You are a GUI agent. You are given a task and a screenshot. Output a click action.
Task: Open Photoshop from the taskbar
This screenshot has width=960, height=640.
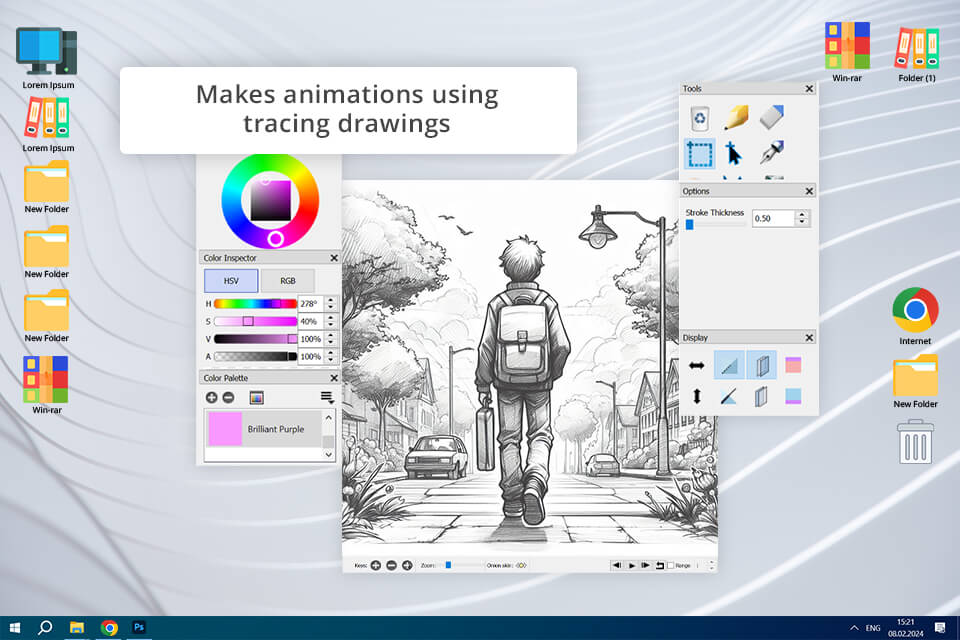pos(139,627)
